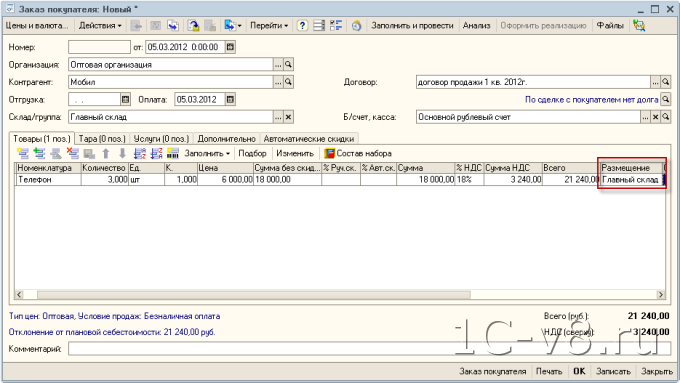This screenshot has width=680, height=383.
Task: Open the customer debt magnifier icon
Action: (666, 99)
